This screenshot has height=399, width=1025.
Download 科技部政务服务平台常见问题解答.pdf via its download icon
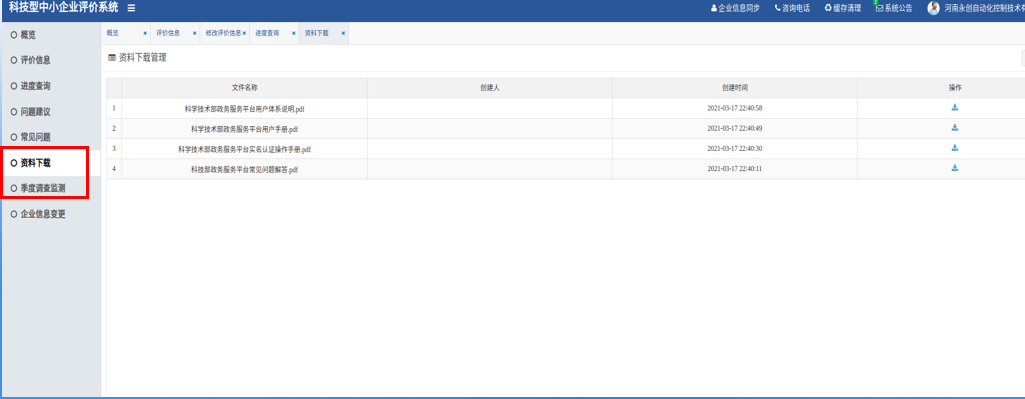954,168
